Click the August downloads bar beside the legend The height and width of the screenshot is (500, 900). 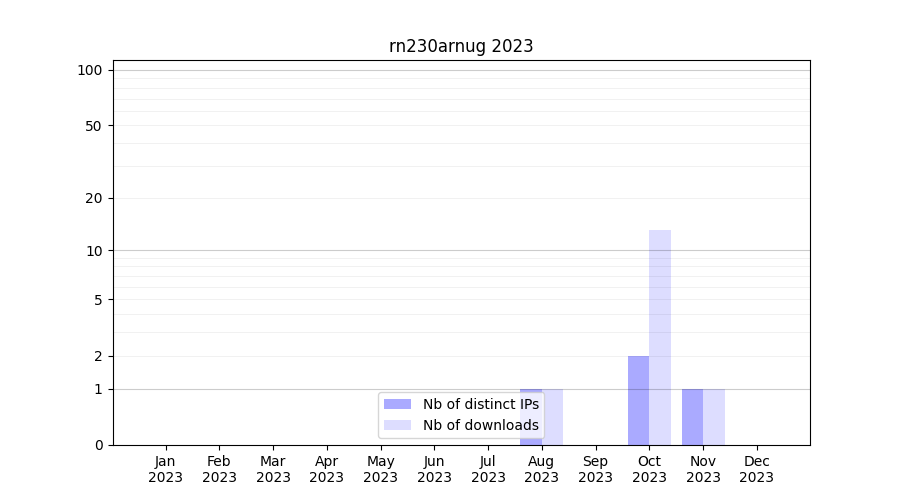554,416
